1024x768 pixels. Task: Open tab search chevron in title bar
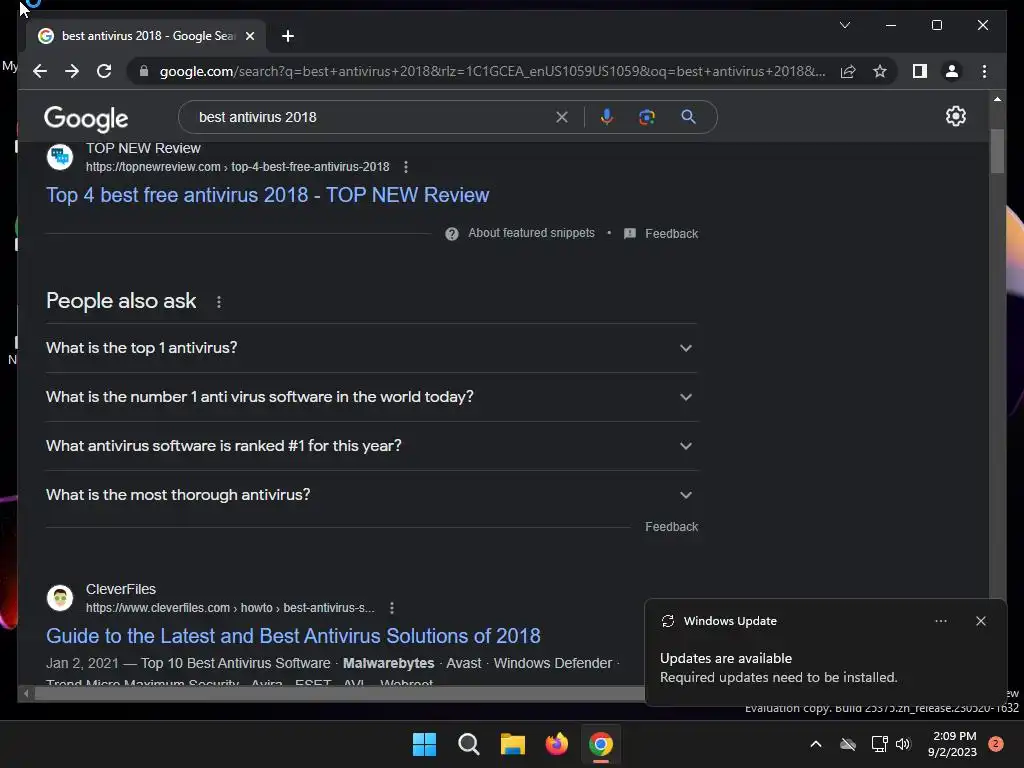(844, 25)
